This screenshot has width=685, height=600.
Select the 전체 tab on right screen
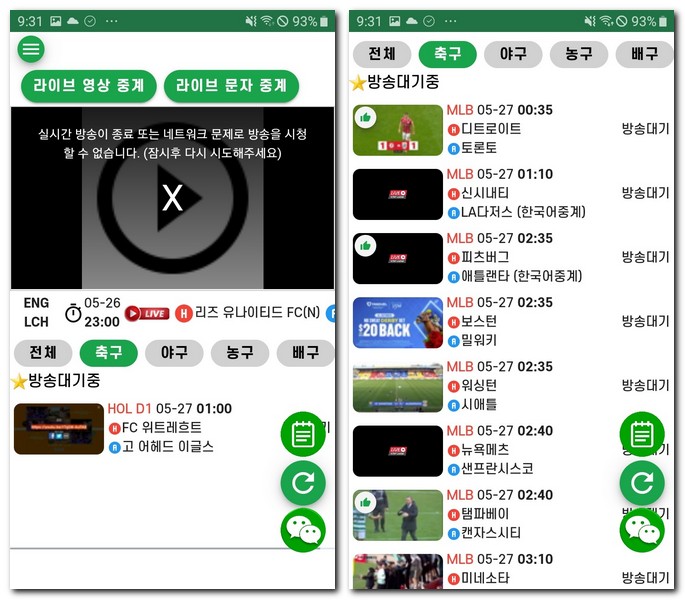[382, 54]
